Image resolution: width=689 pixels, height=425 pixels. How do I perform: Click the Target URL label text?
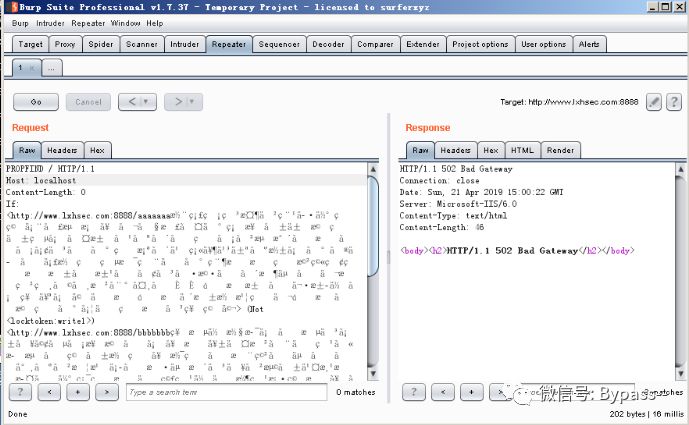[x=569, y=102]
